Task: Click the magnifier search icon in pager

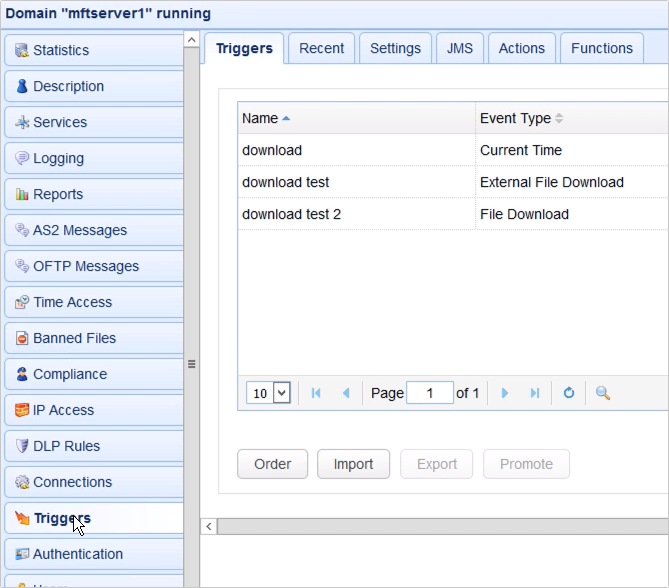Action: point(602,393)
